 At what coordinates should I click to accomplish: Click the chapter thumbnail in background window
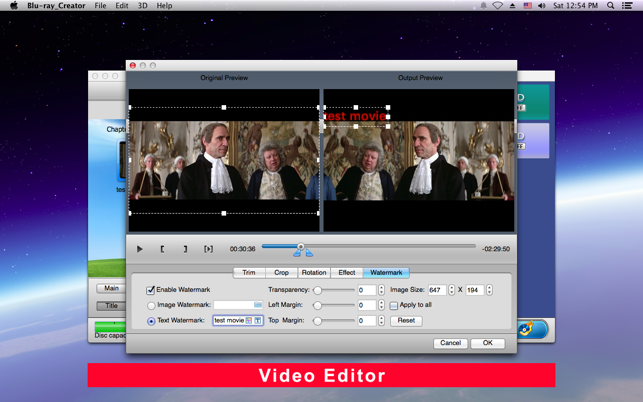click(122, 160)
